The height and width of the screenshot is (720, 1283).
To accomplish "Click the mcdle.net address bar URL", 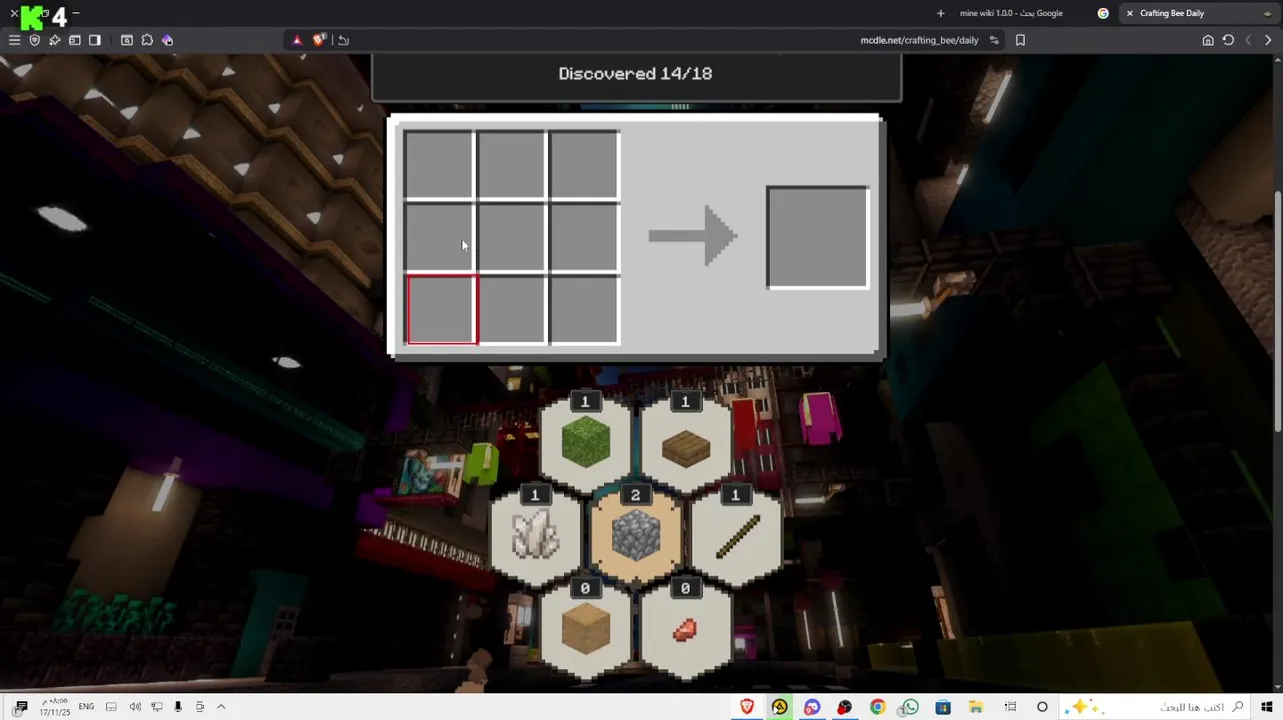I will pos(919,40).
